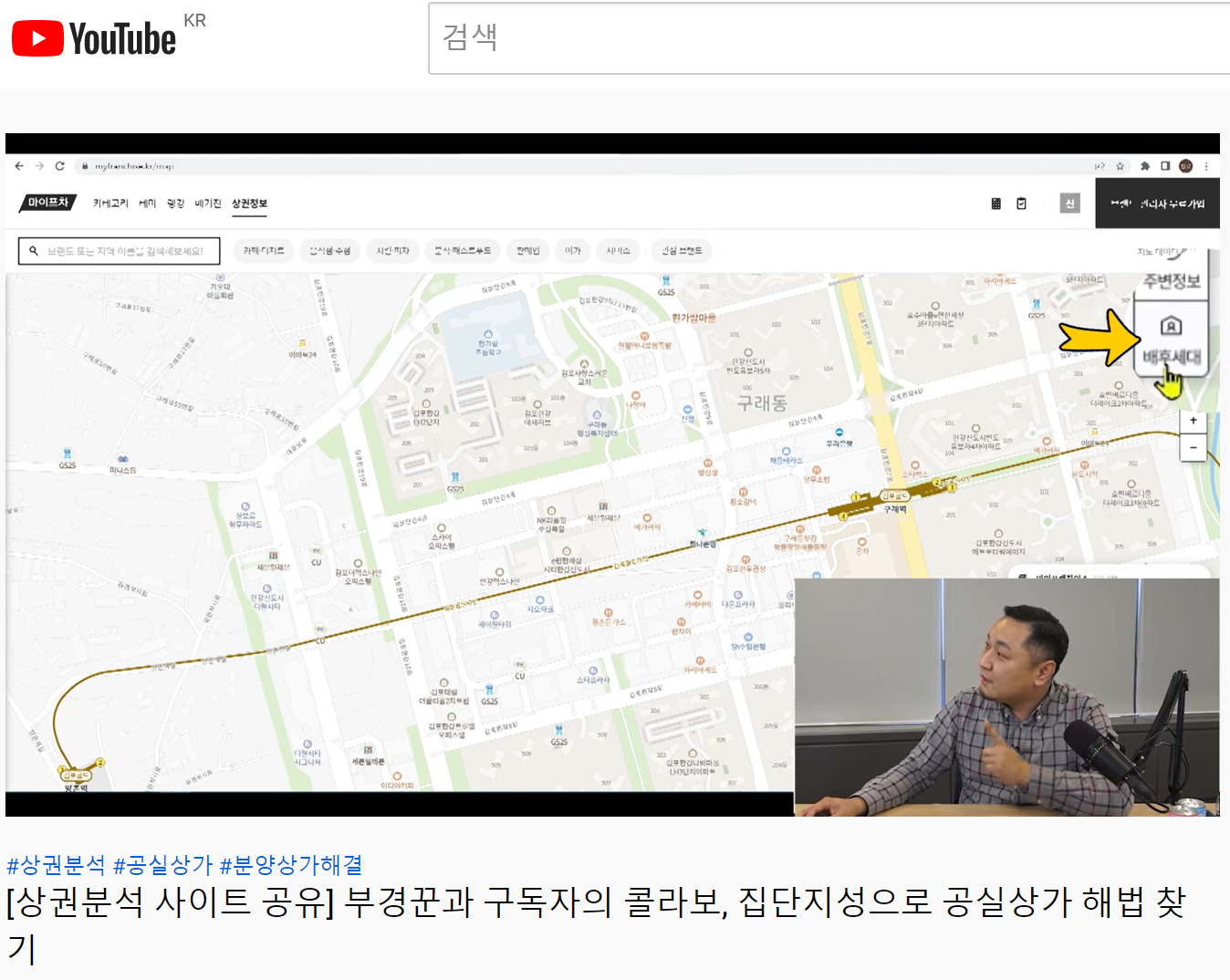
Task: Select the 매거진 navigation tab
Action: [208, 203]
